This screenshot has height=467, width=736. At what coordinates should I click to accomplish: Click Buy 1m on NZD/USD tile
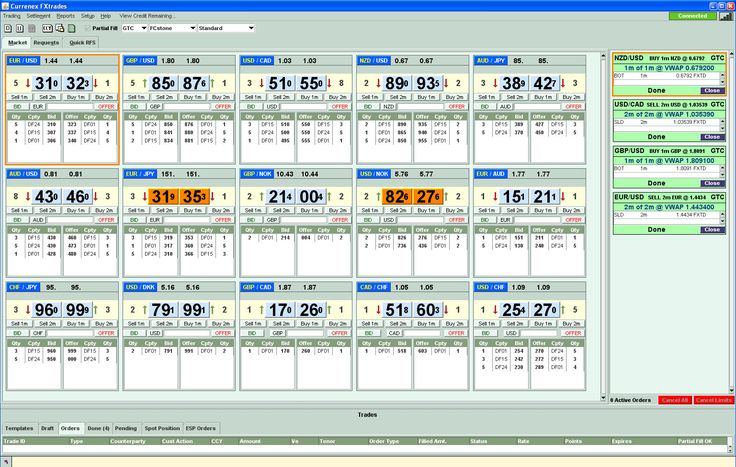(427, 97)
